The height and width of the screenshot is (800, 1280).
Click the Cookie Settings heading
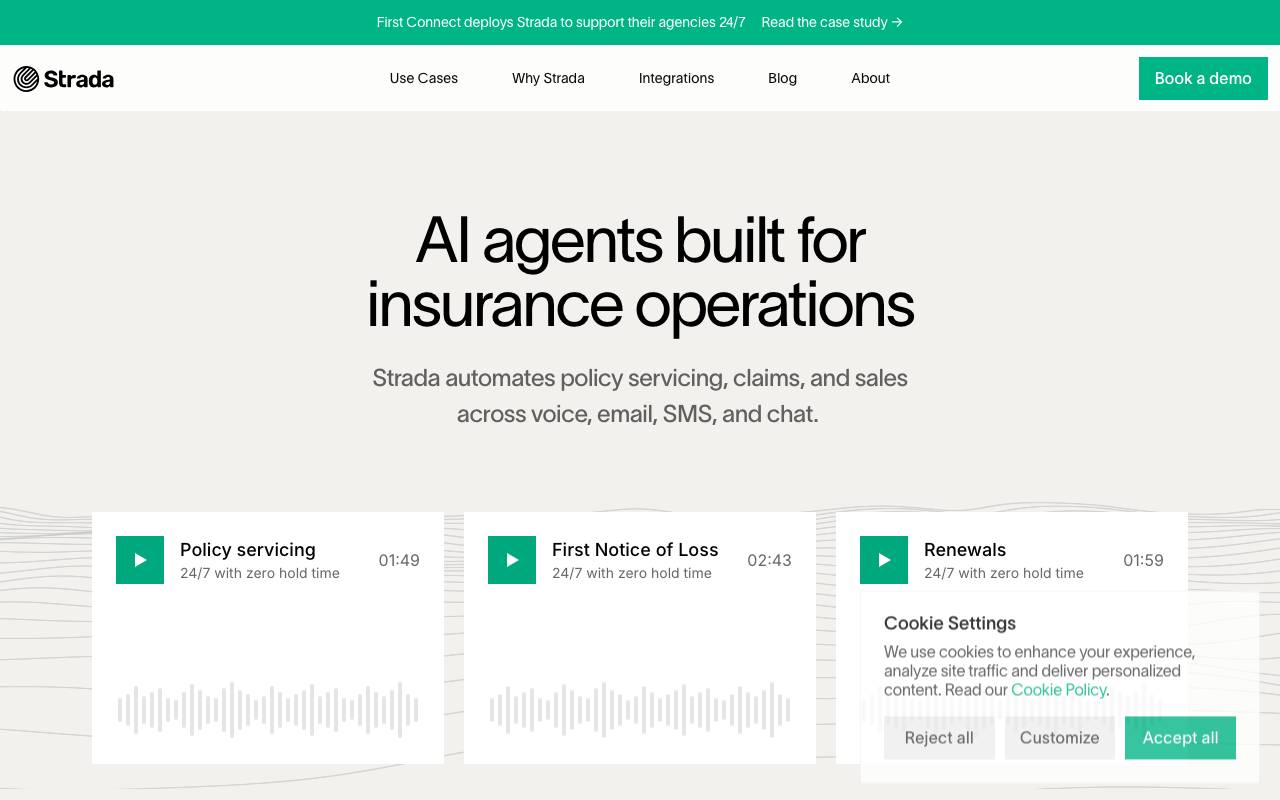(950, 623)
